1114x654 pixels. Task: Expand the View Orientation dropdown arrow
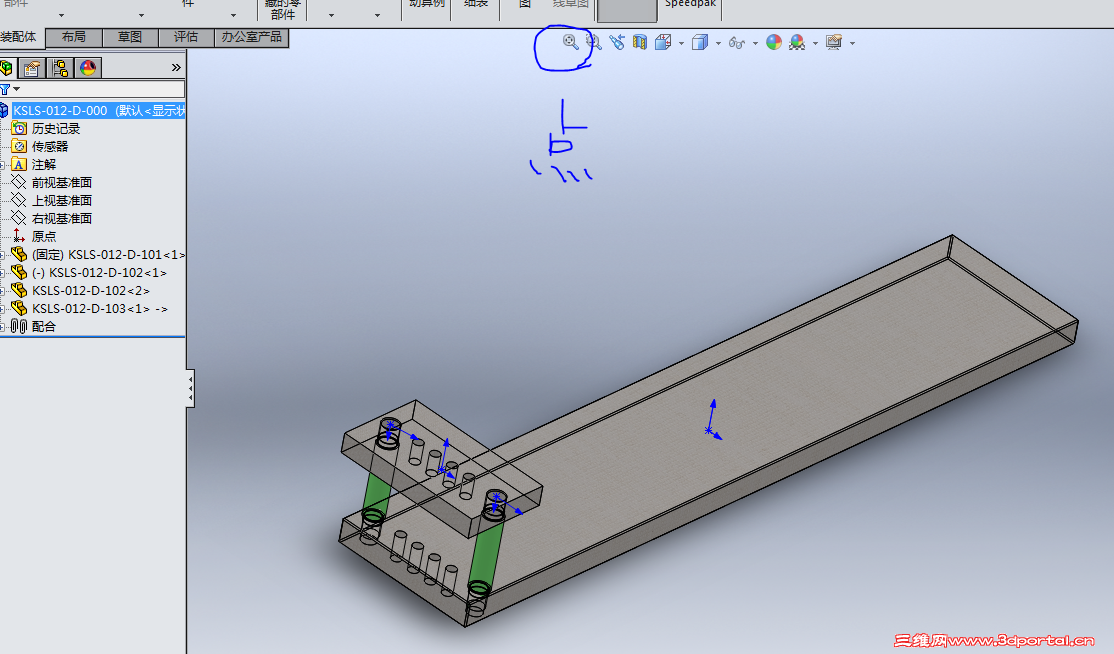click(x=681, y=43)
